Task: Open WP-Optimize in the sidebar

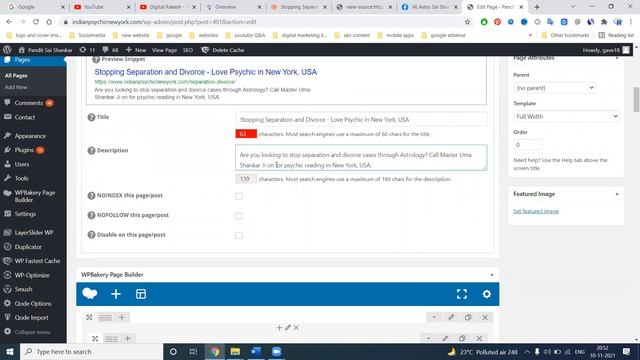Action: coord(33,275)
